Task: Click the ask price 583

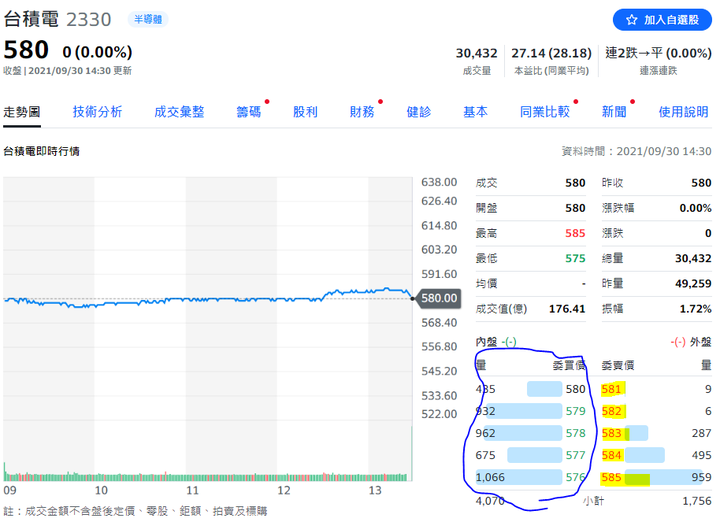Action: pos(611,433)
